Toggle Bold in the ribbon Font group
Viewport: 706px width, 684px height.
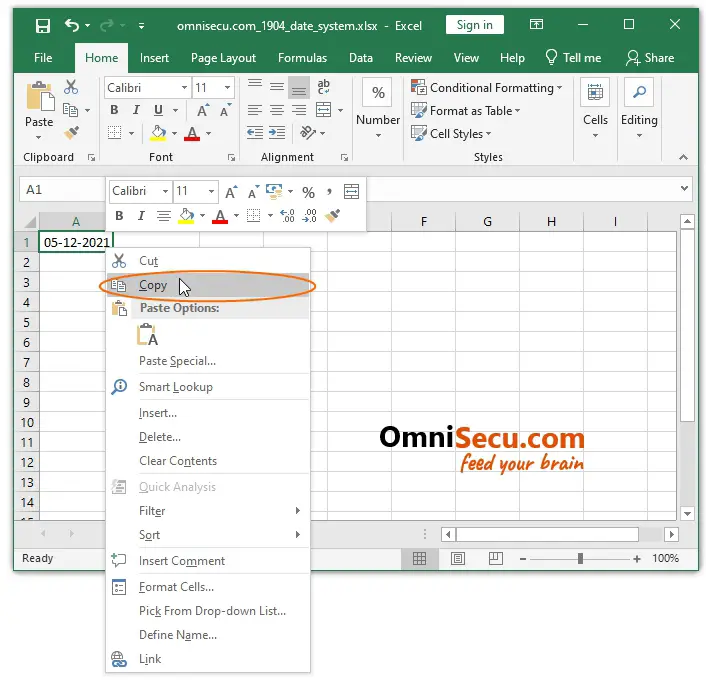click(114, 110)
